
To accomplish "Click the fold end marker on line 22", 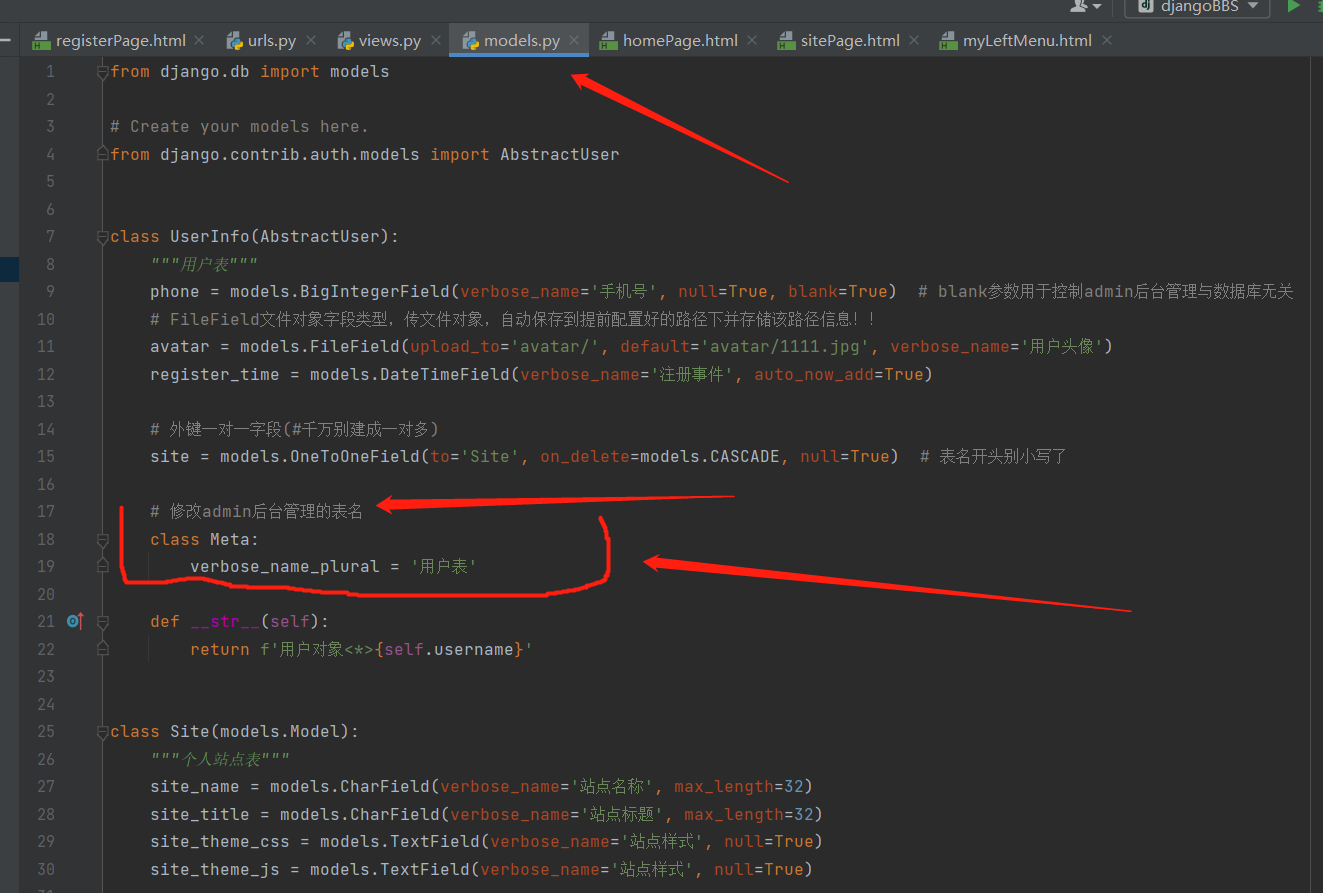I will pos(102,649).
